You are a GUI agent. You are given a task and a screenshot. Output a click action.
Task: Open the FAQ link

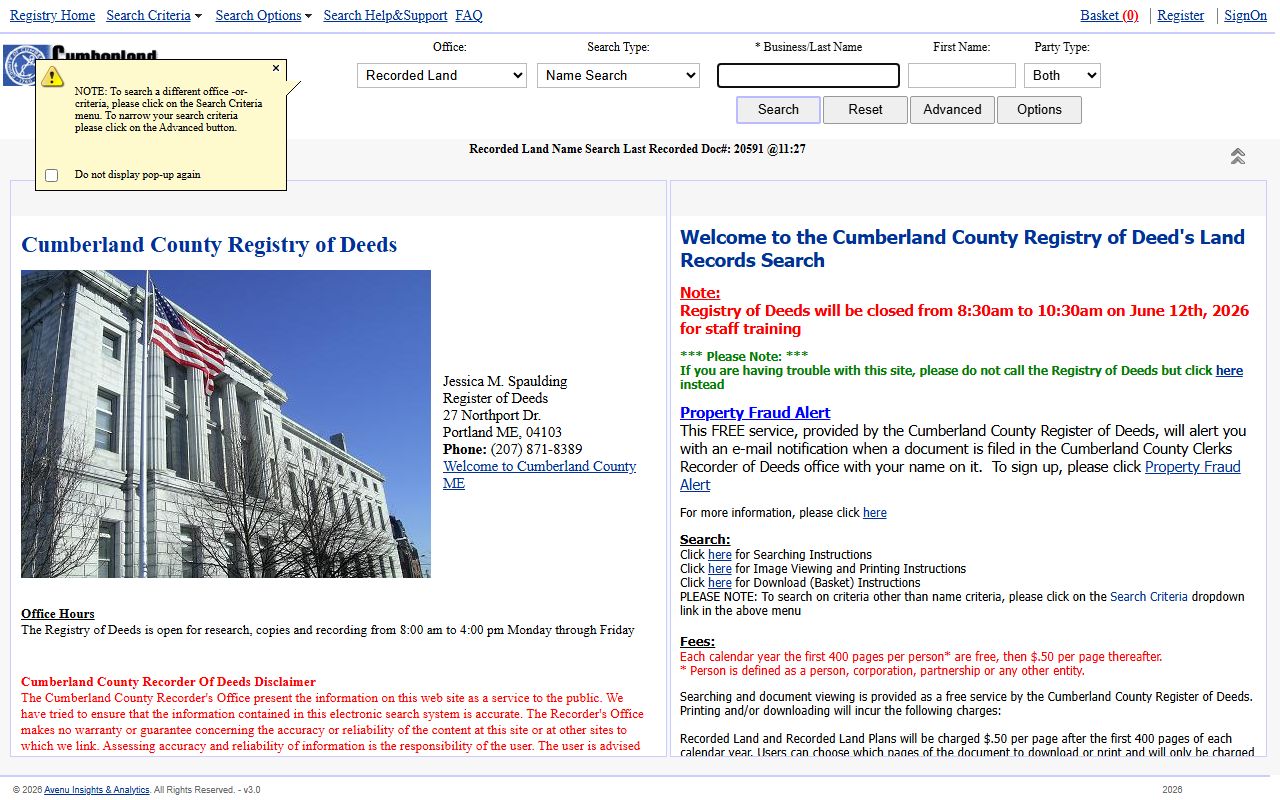[x=469, y=15]
